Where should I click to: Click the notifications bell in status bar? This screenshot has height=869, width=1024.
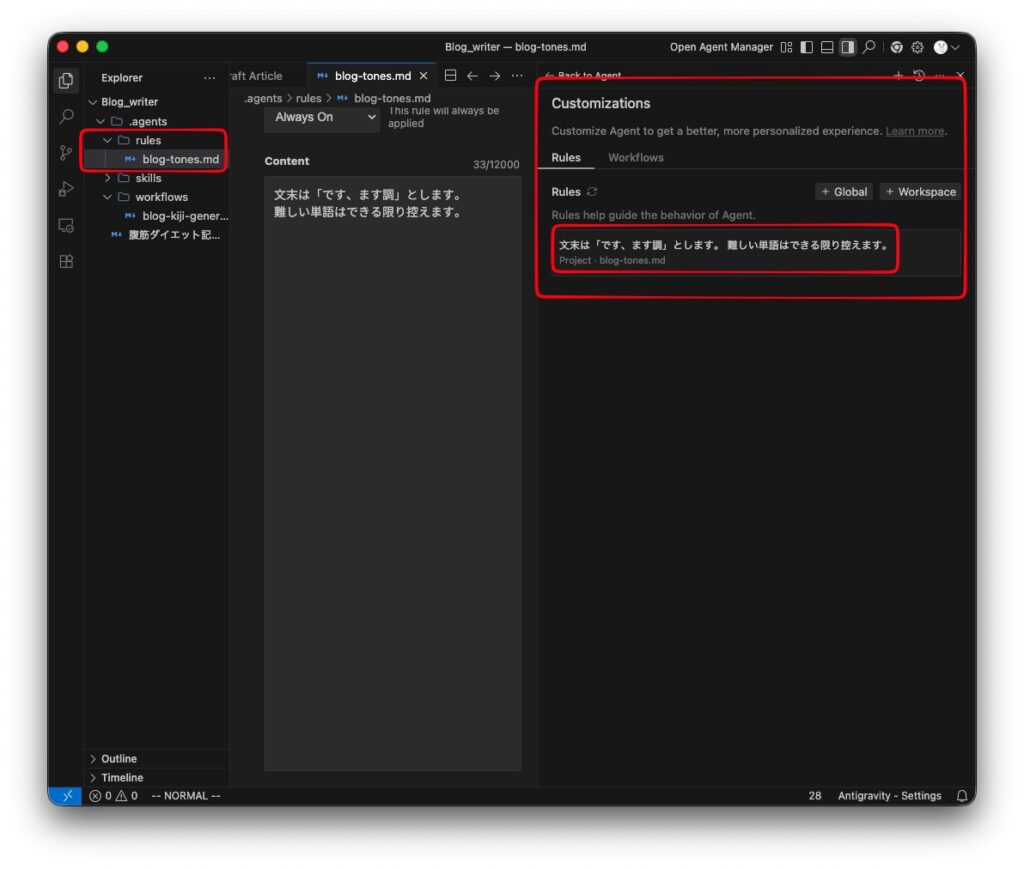pos(961,796)
